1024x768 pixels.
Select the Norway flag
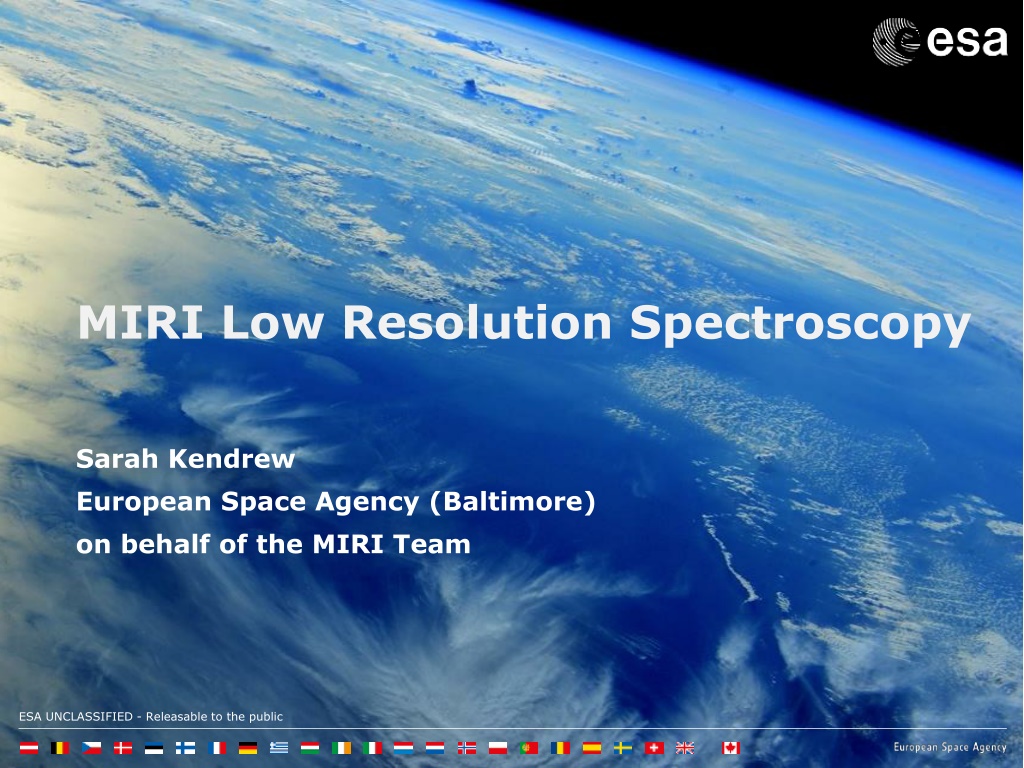[x=467, y=748]
